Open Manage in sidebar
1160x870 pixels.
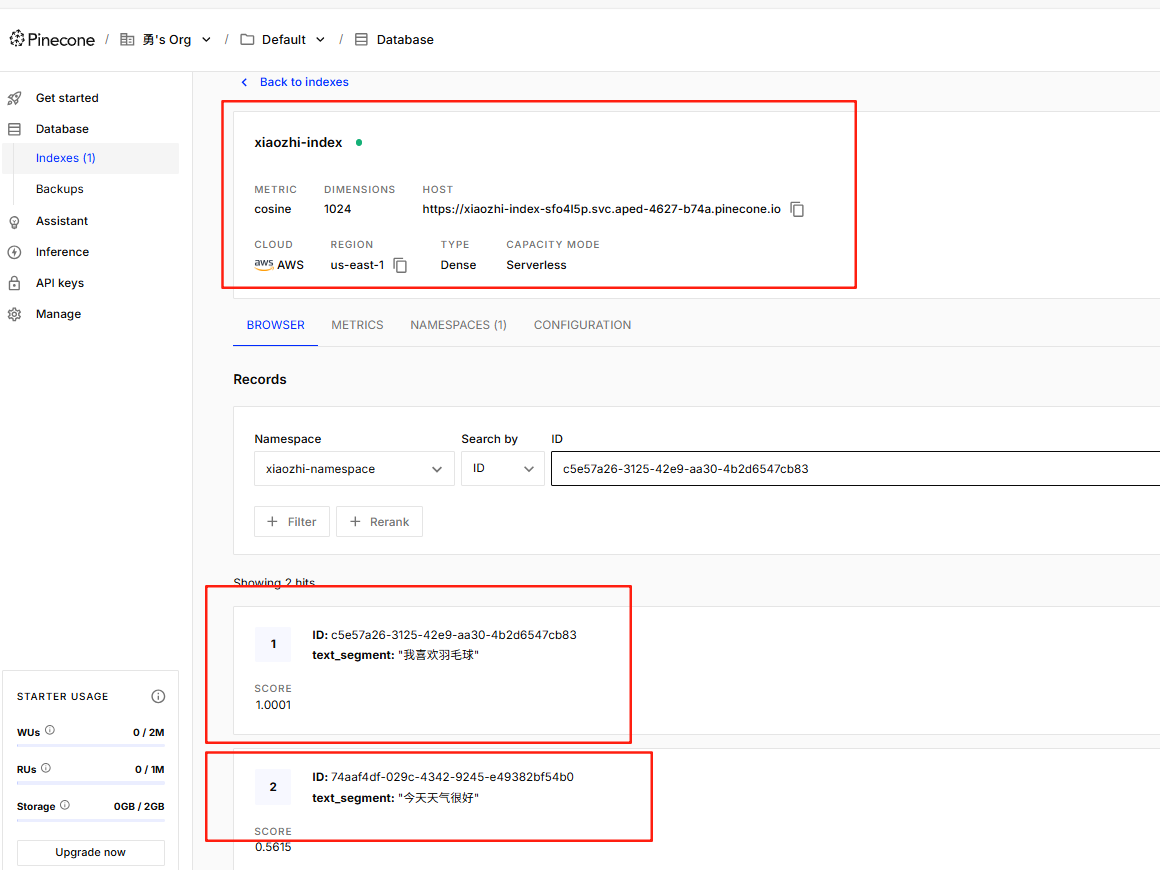click(x=58, y=314)
